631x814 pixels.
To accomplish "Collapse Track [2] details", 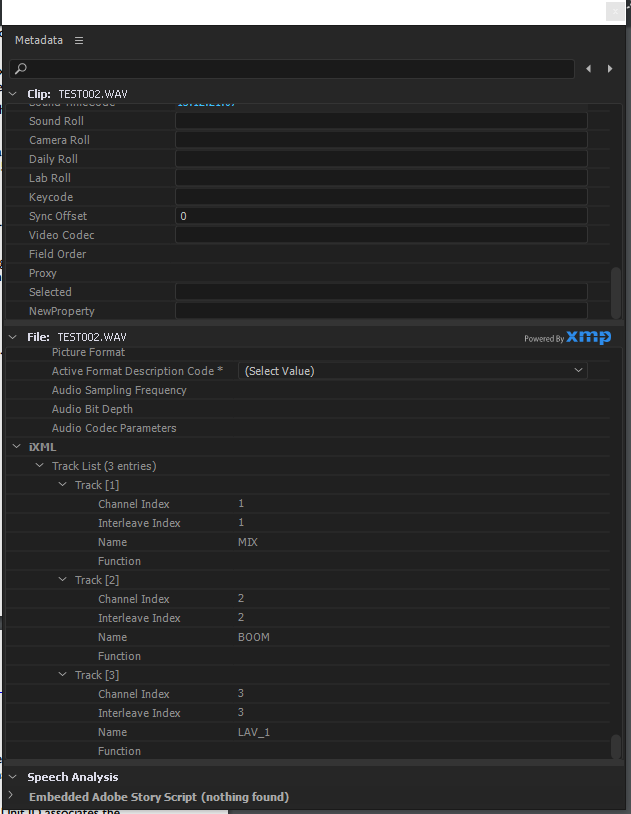I will [62, 579].
